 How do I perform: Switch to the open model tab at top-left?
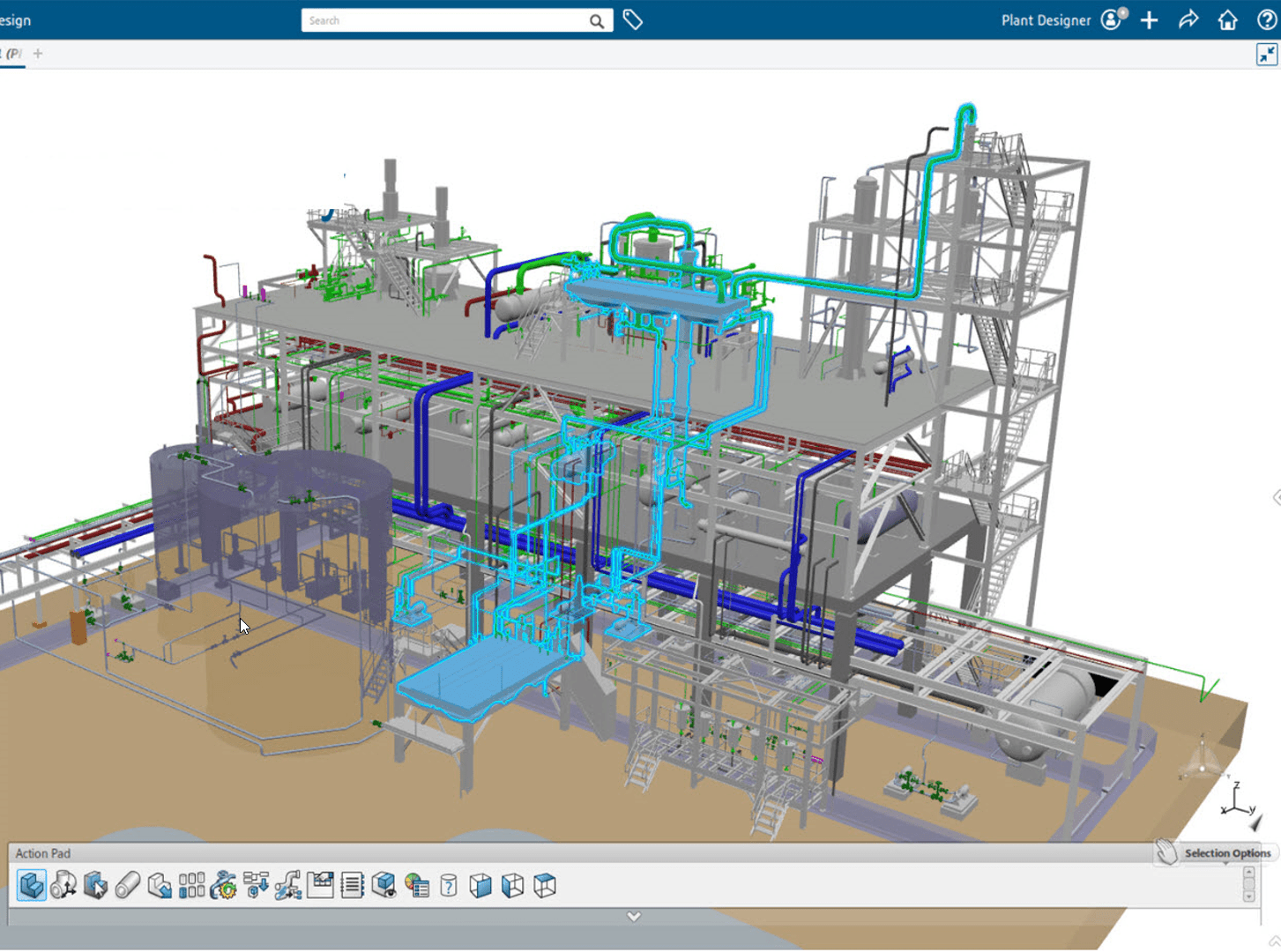click(13, 54)
